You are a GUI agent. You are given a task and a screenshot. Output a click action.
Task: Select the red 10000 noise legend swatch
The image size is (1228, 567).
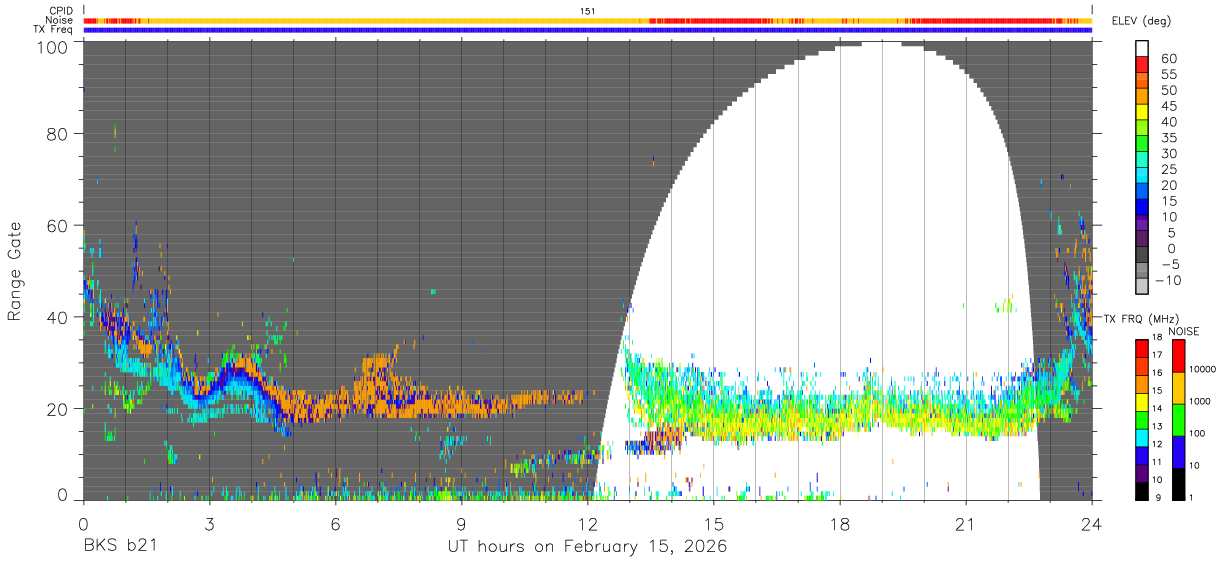click(x=1177, y=356)
